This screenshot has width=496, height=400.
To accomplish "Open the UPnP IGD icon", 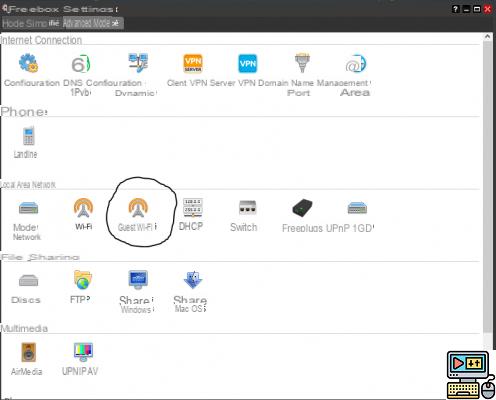I will tap(357, 208).
